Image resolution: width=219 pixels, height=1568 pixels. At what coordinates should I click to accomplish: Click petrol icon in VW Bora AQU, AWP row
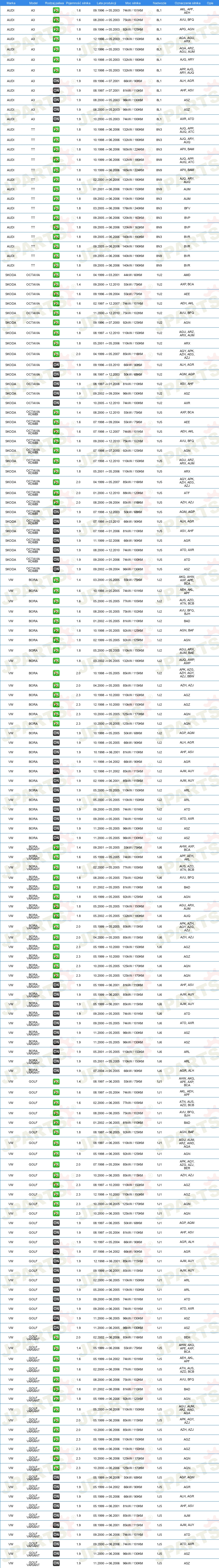(x=56, y=661)
